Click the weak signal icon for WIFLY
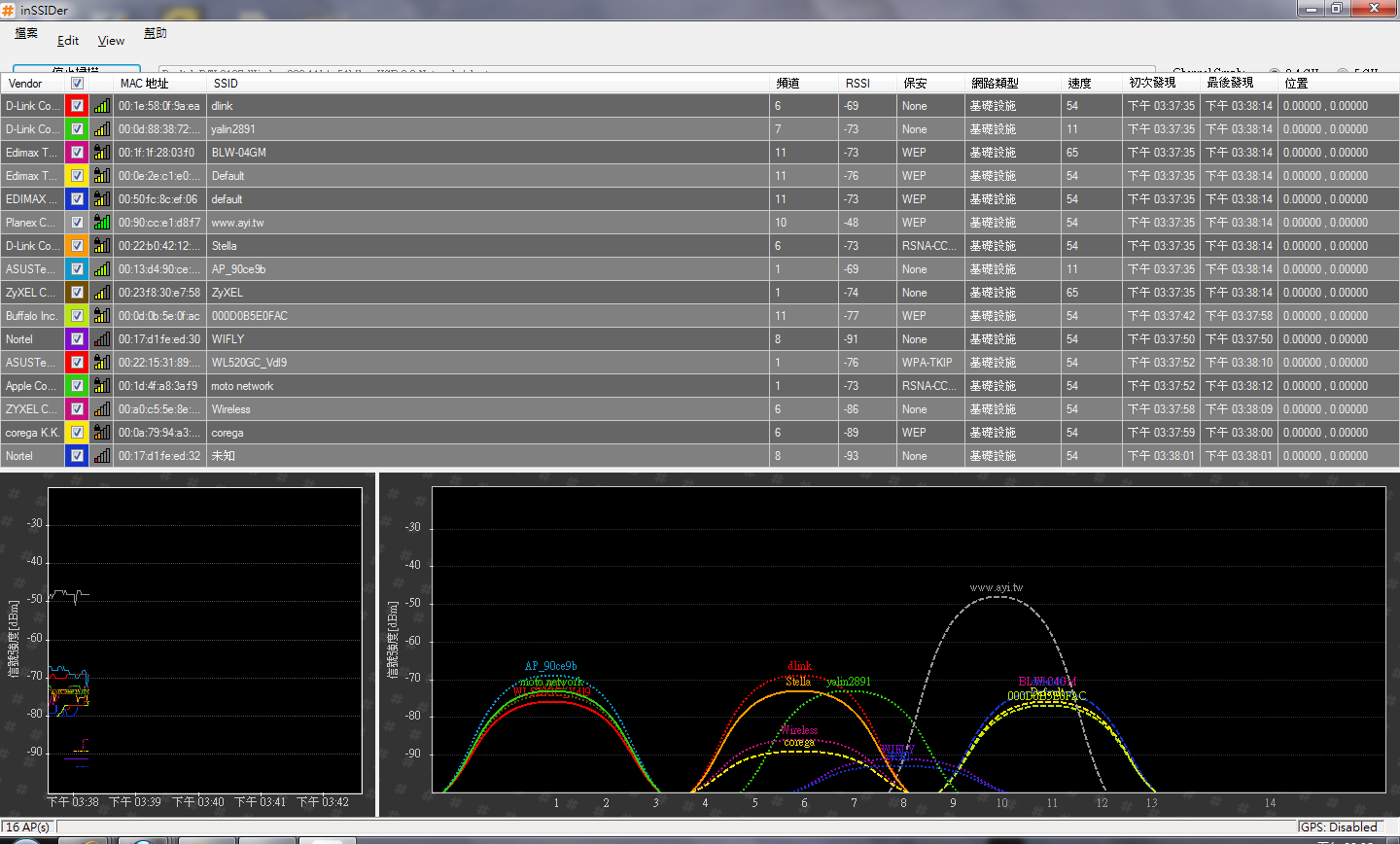The height and width of the screenshot is (844, 1400). (101, 339)
